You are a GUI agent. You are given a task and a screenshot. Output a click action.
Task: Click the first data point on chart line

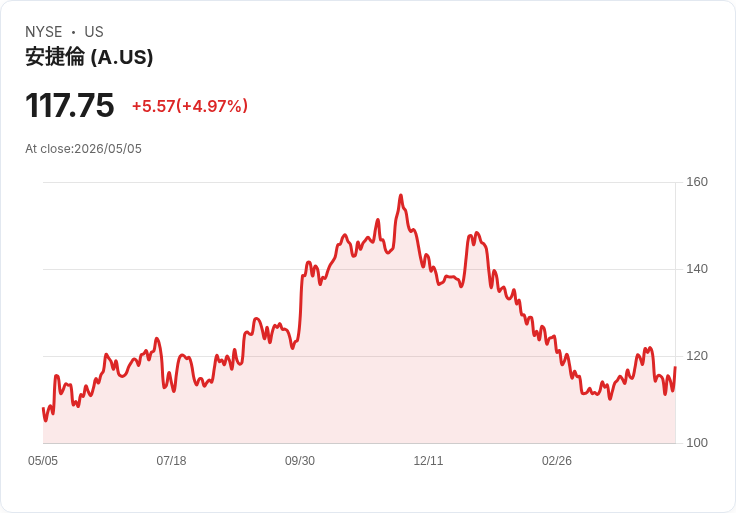pyautogui.click(x=43, y=408)
